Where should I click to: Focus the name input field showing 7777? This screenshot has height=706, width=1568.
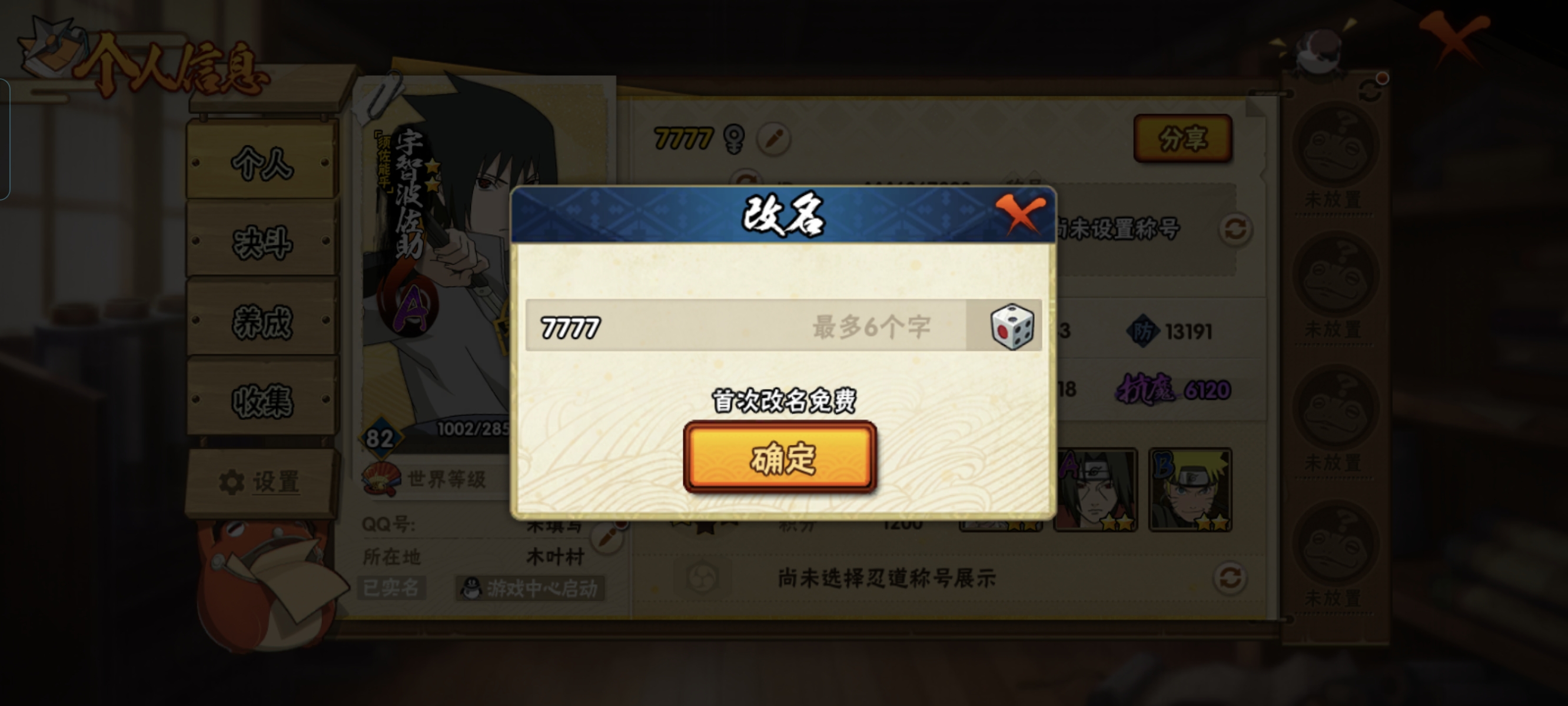click(745, 326)
